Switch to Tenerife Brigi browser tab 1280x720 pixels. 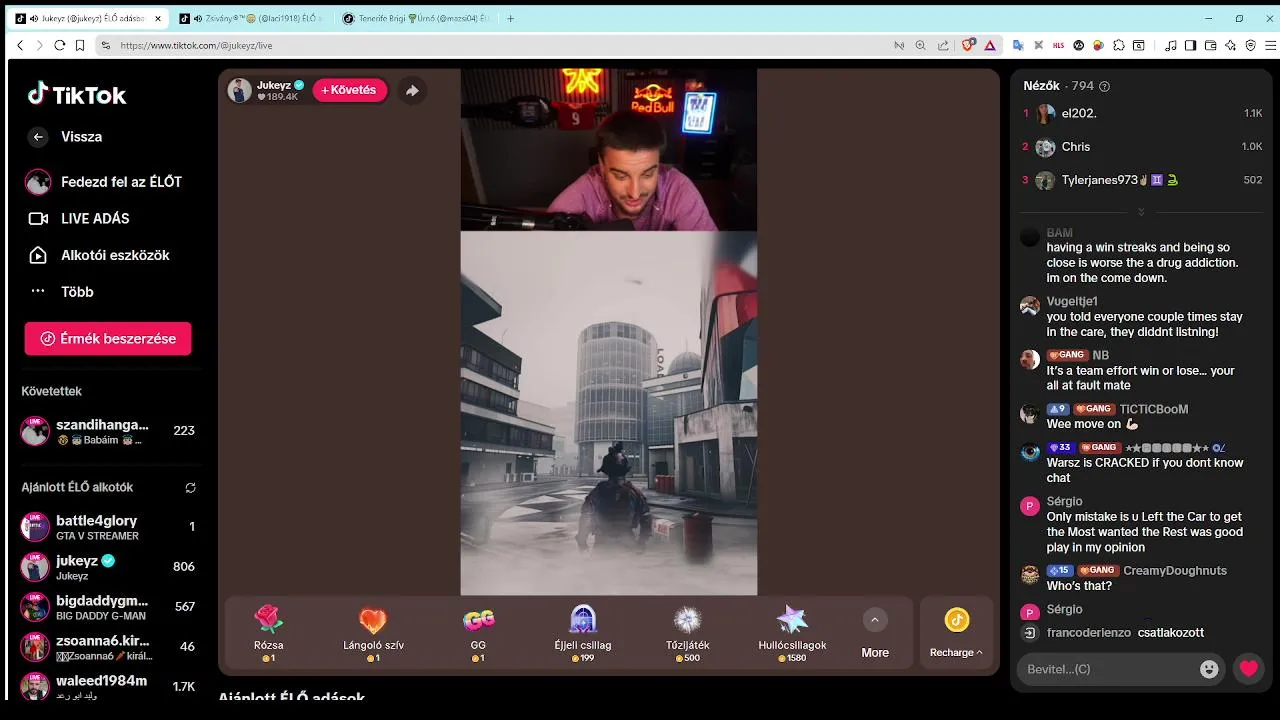[x=416, y=18]
